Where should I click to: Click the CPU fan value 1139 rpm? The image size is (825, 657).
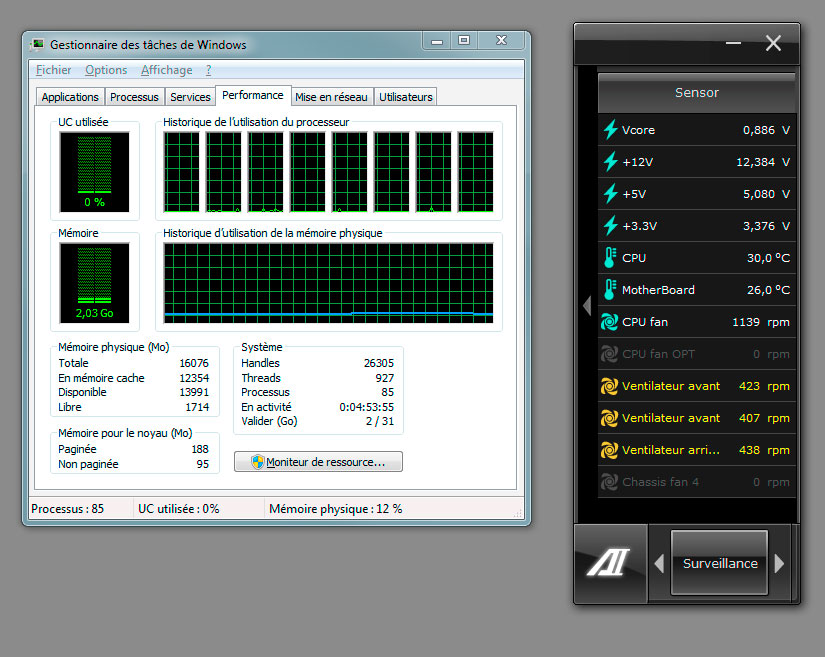coord(761,322)
